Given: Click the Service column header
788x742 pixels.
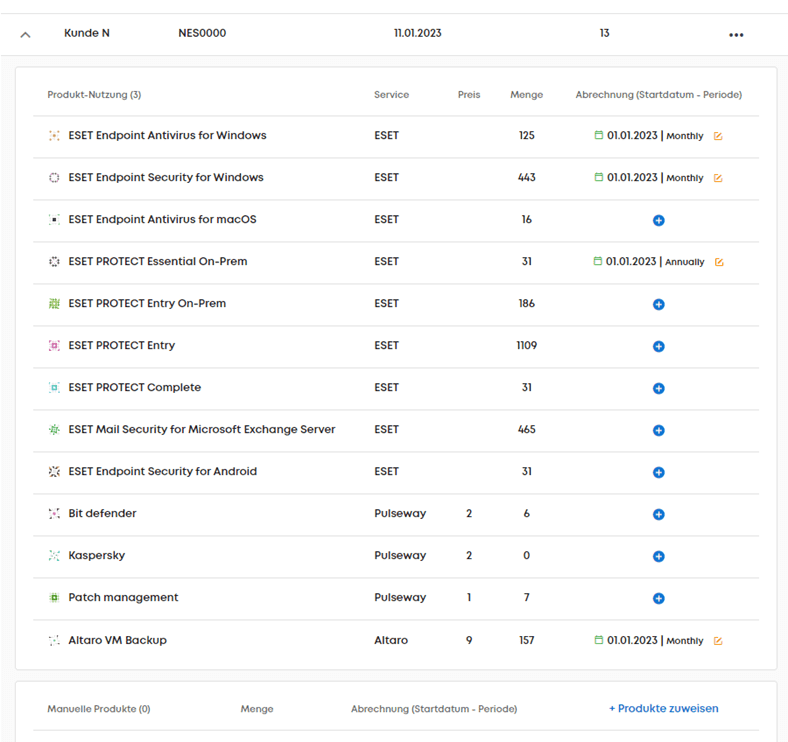Looking at the screenshot, I should (x=391, y=95).
